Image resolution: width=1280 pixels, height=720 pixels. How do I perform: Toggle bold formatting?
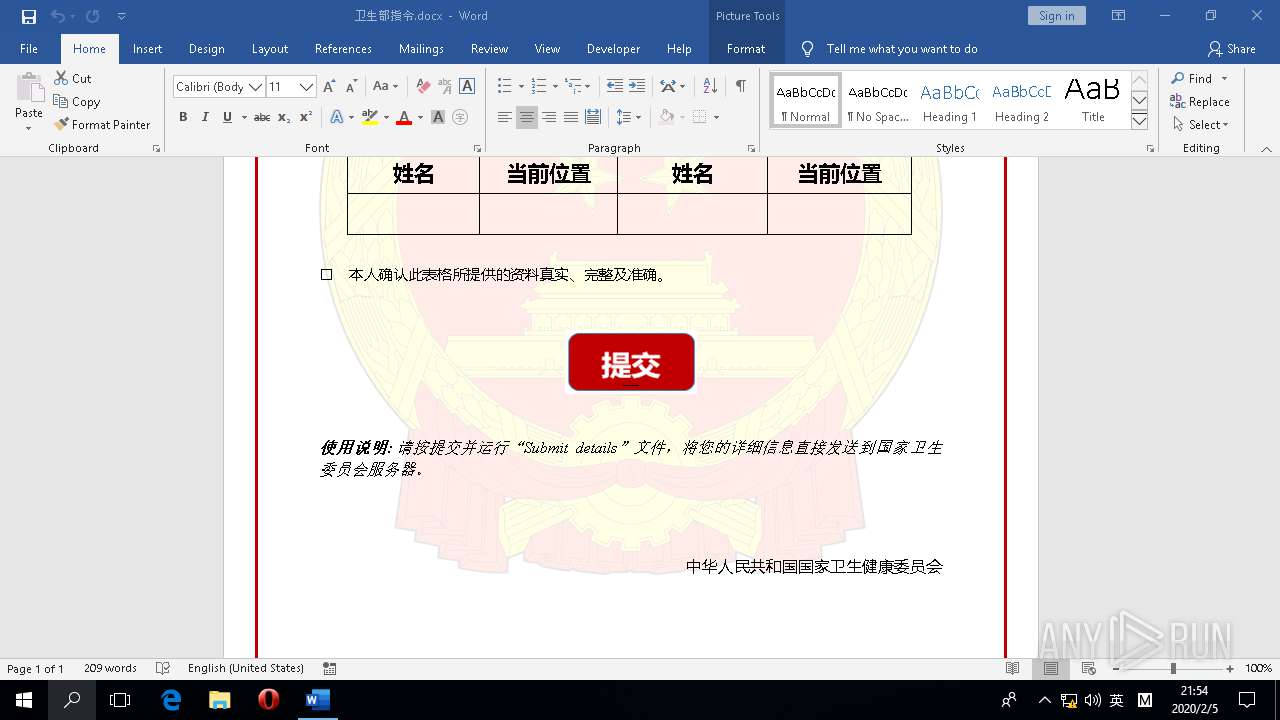pos(183,117)
